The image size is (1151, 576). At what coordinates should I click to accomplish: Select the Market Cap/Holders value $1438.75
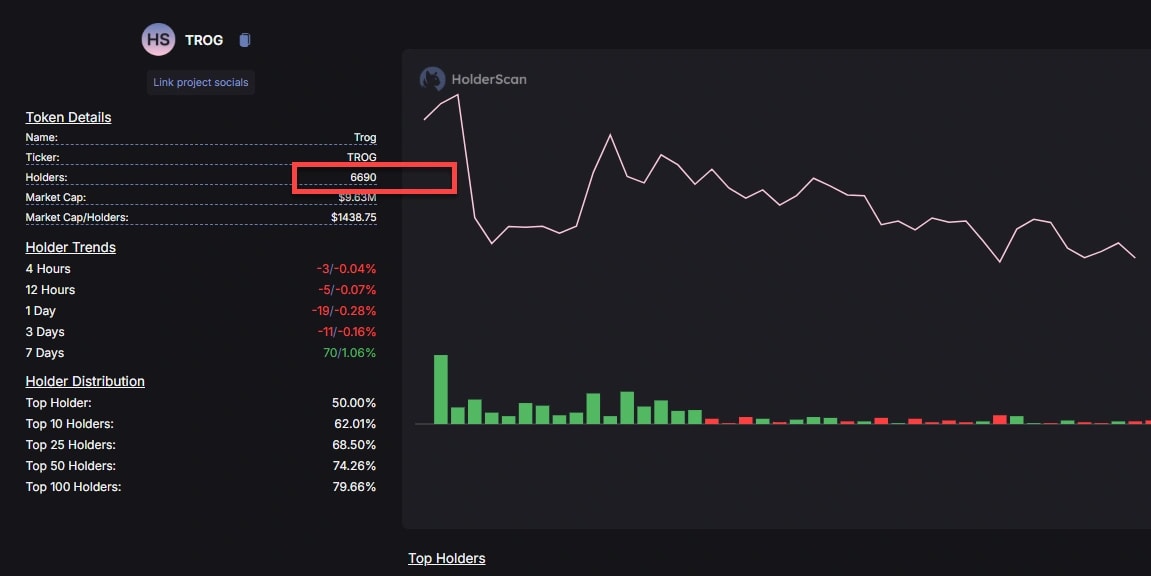click(354, 217)
